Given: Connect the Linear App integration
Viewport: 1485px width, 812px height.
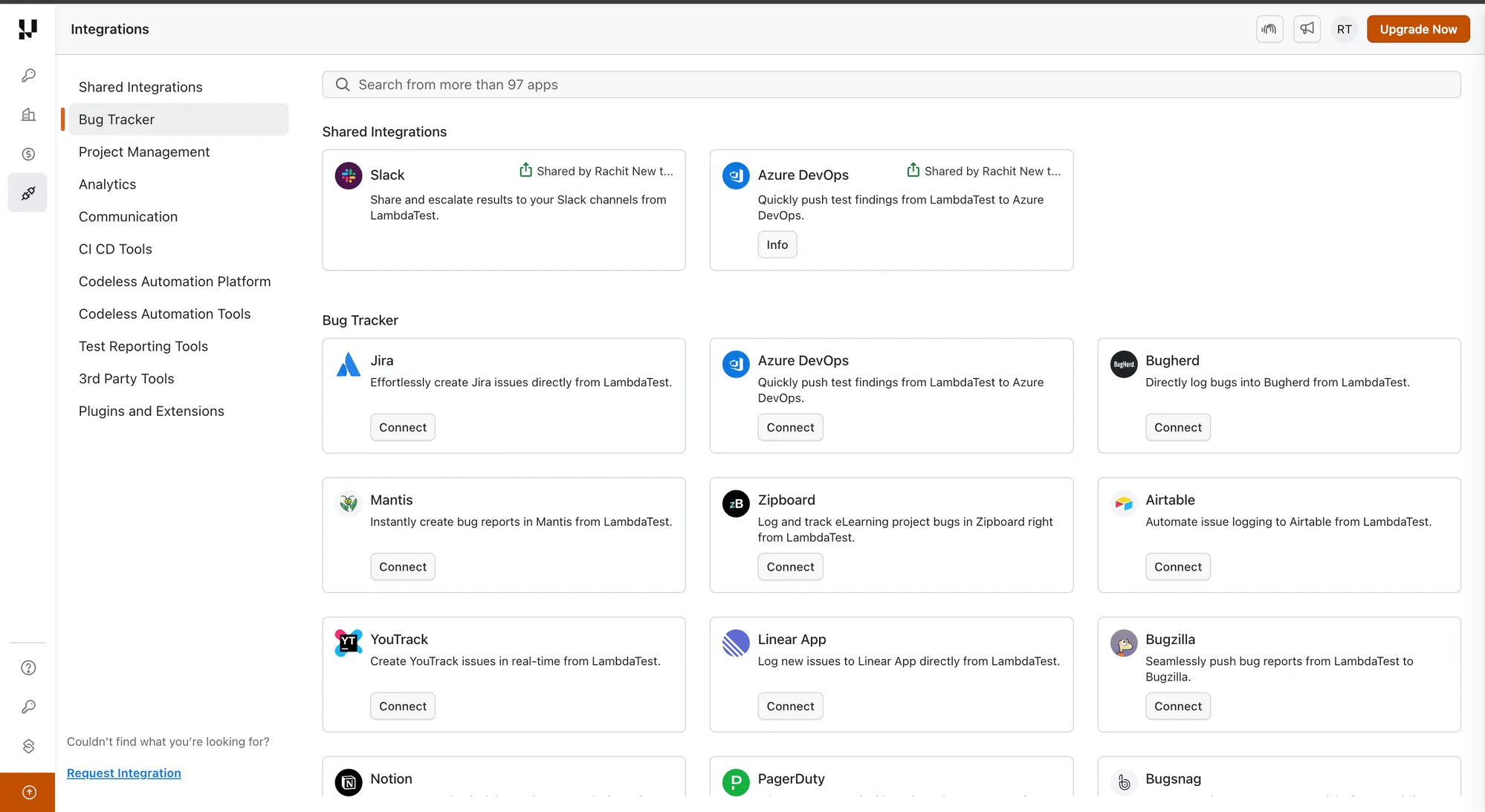Looking at the screenshot, I should click(790, 707).
